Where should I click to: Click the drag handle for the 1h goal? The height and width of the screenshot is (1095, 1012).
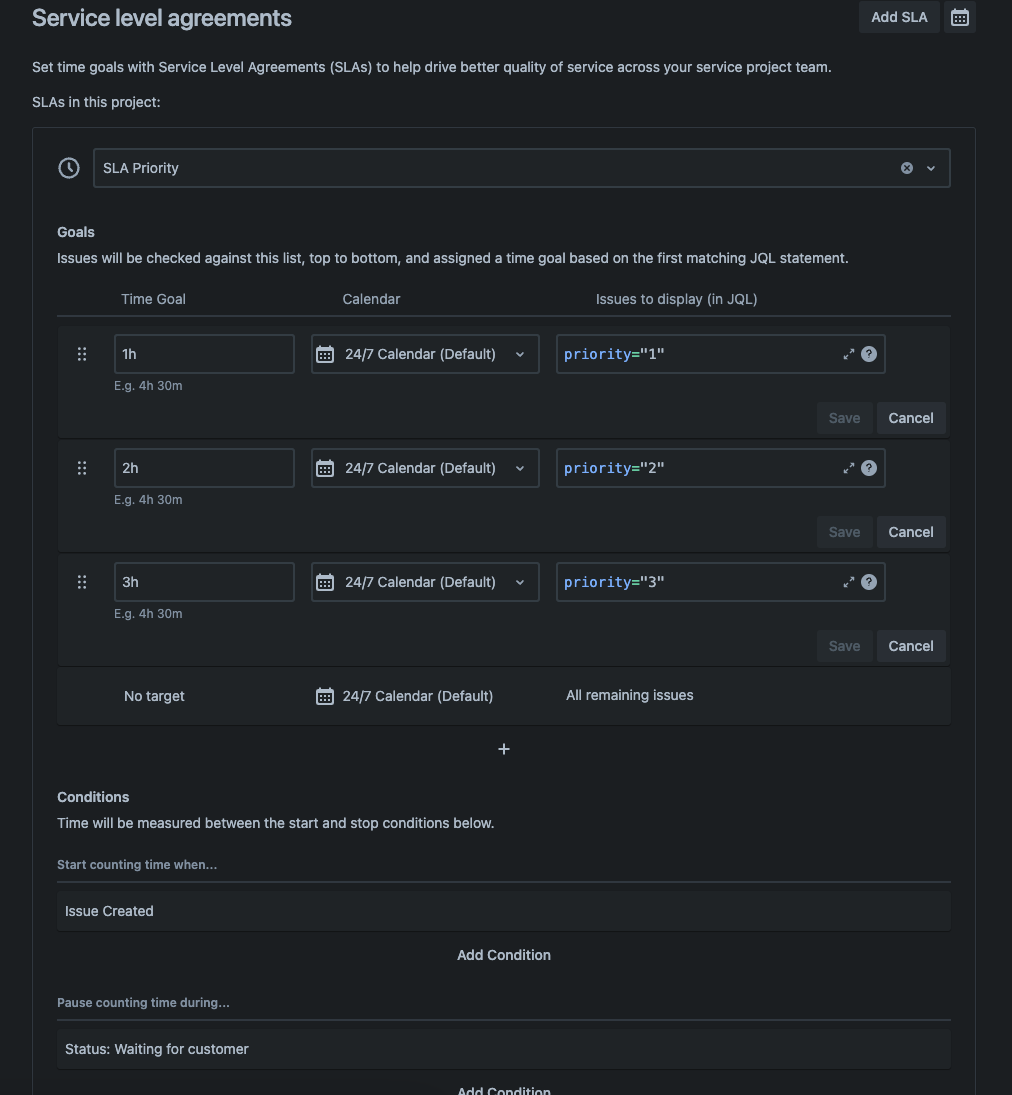(82, 354)
